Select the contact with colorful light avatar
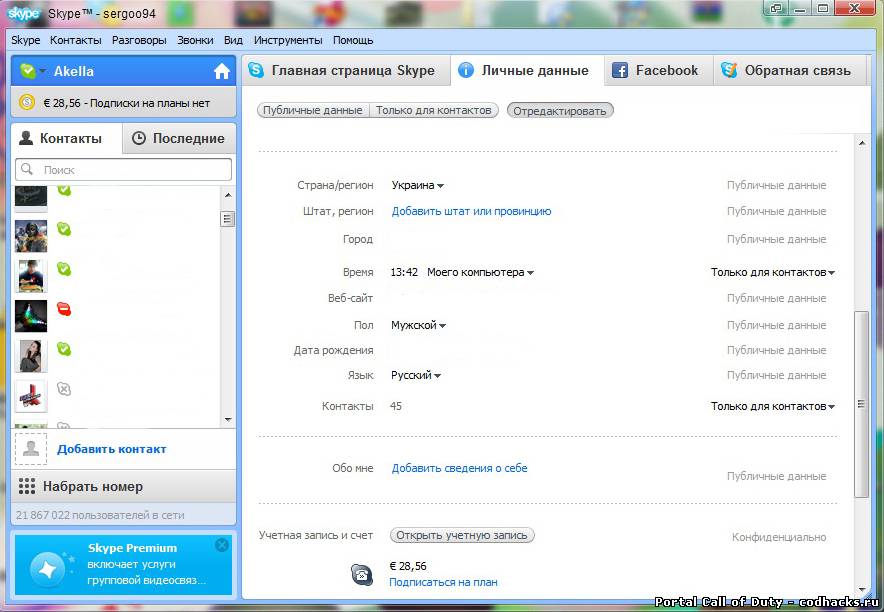884x612 pixels. 31,316
